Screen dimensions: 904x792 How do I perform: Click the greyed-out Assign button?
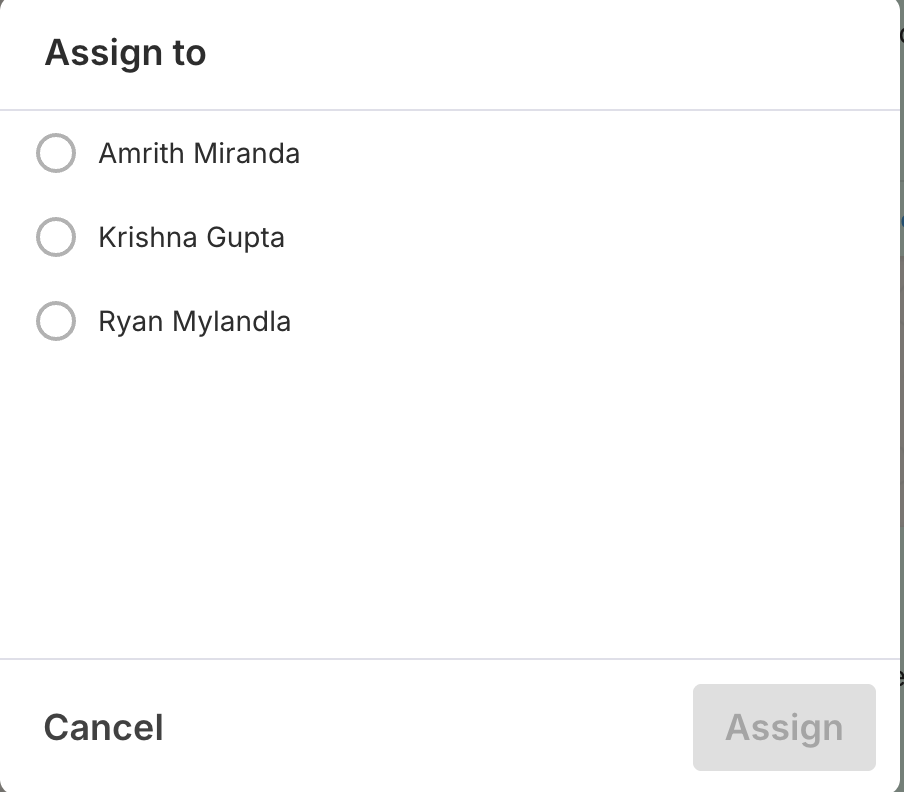pyautogui.click(x=784, y=727)
